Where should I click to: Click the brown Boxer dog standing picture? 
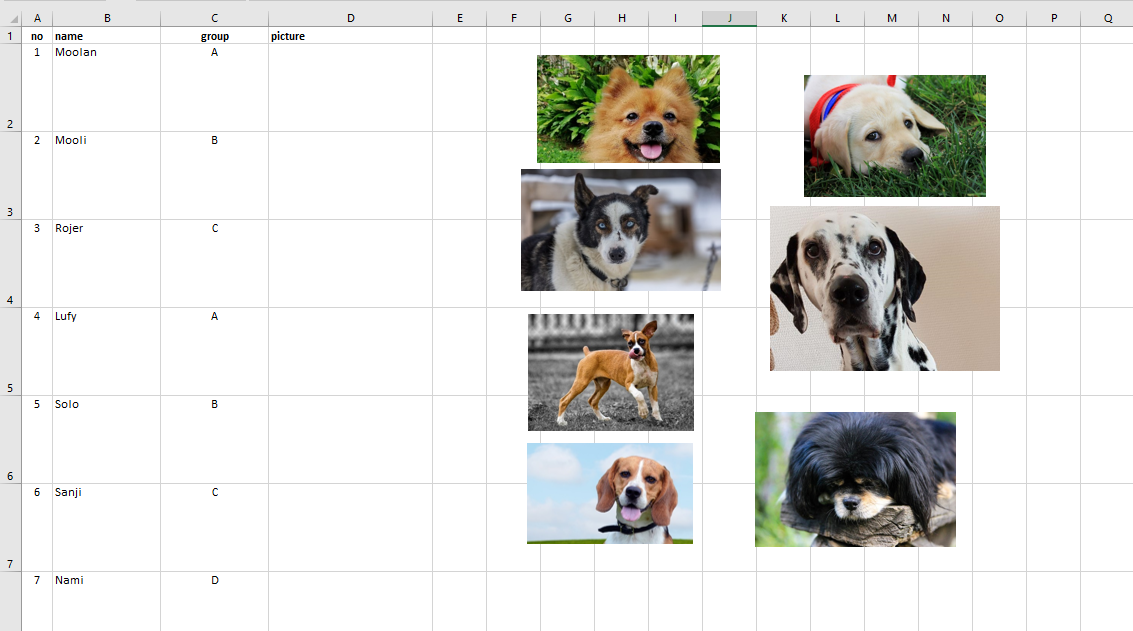[610, 372]
